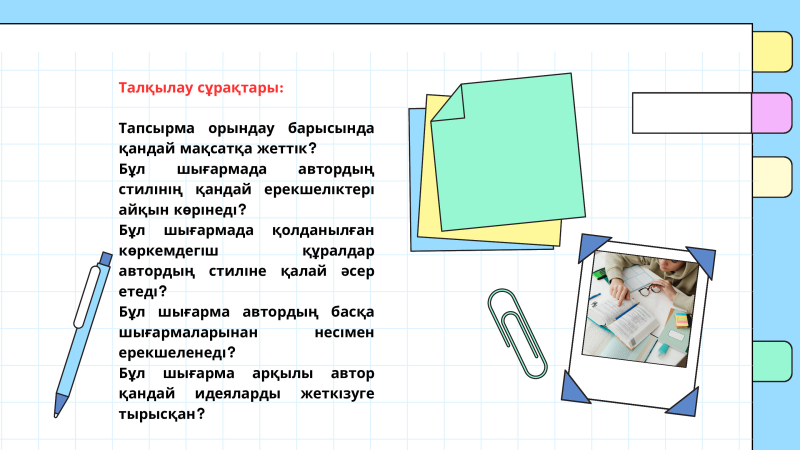Select the green sticky note on top
Image resolution: width=800 pixels, height=450 pixels.
[x=508, y=152]
